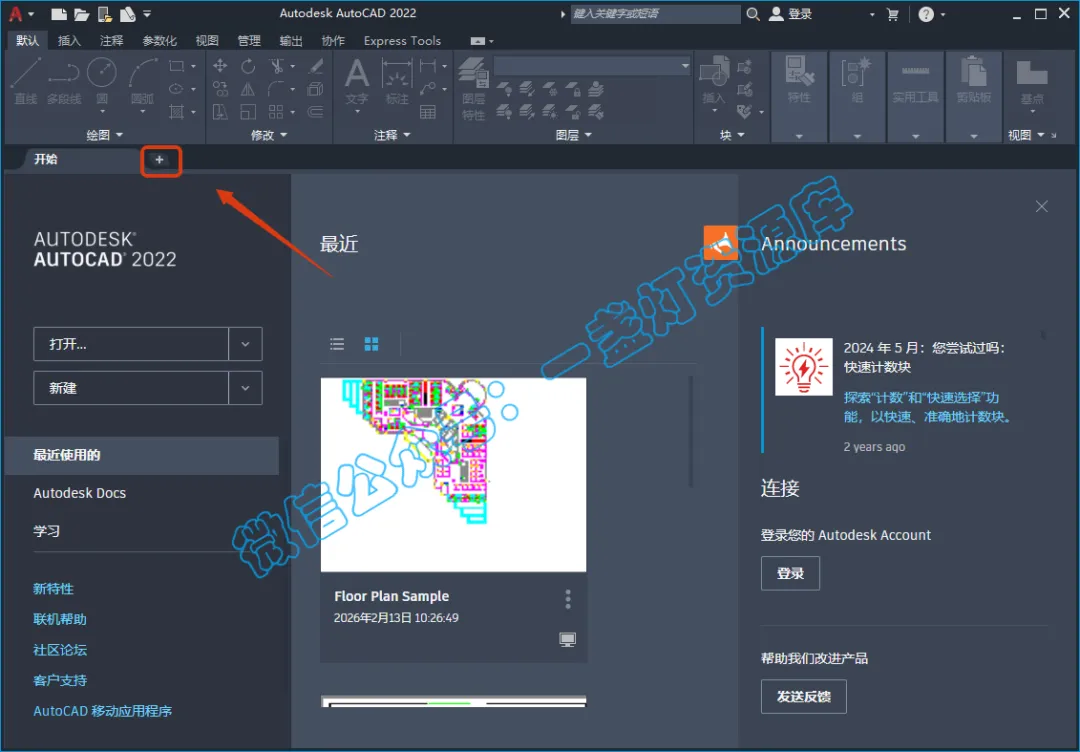Click 登录 button under Autodesk Account
The height and width of the screenshot is (752, 1080).
[790, 574]
